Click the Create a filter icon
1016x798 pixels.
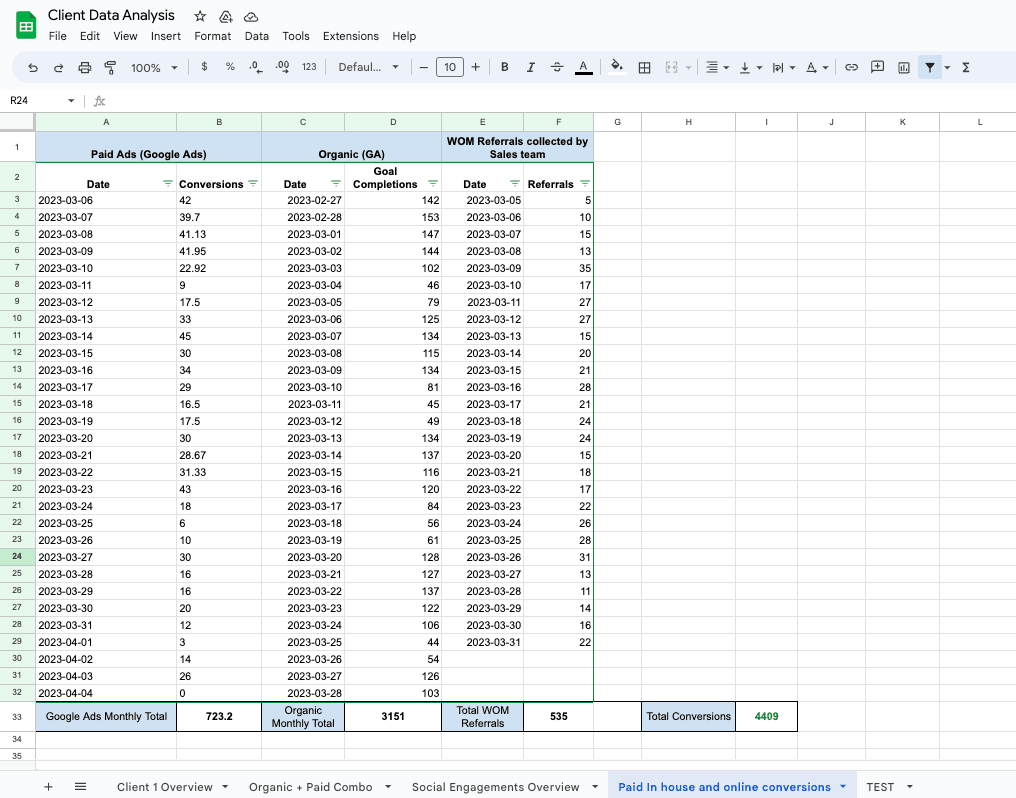[x=929, y=67]
